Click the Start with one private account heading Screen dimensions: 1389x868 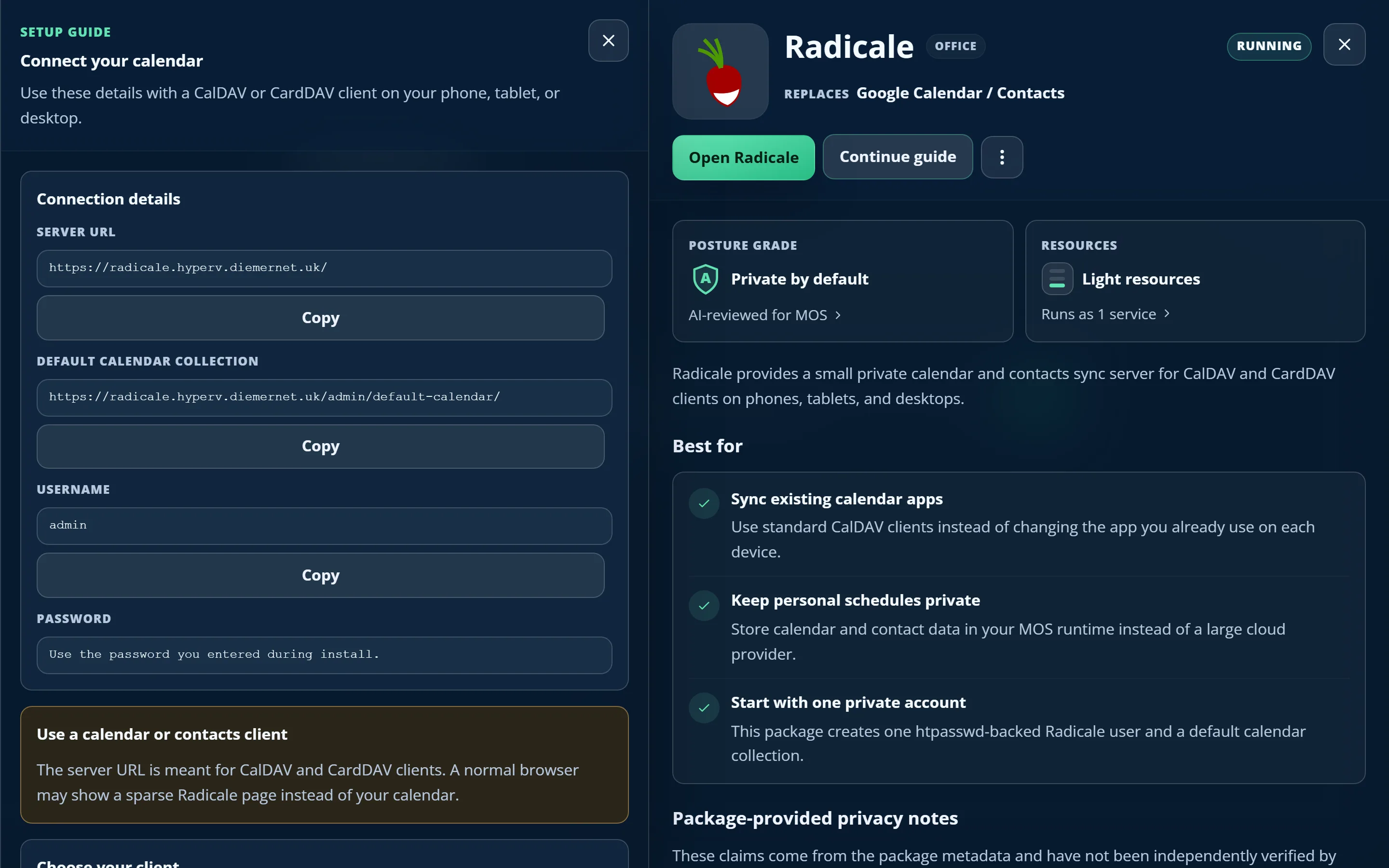coord(848,703)
